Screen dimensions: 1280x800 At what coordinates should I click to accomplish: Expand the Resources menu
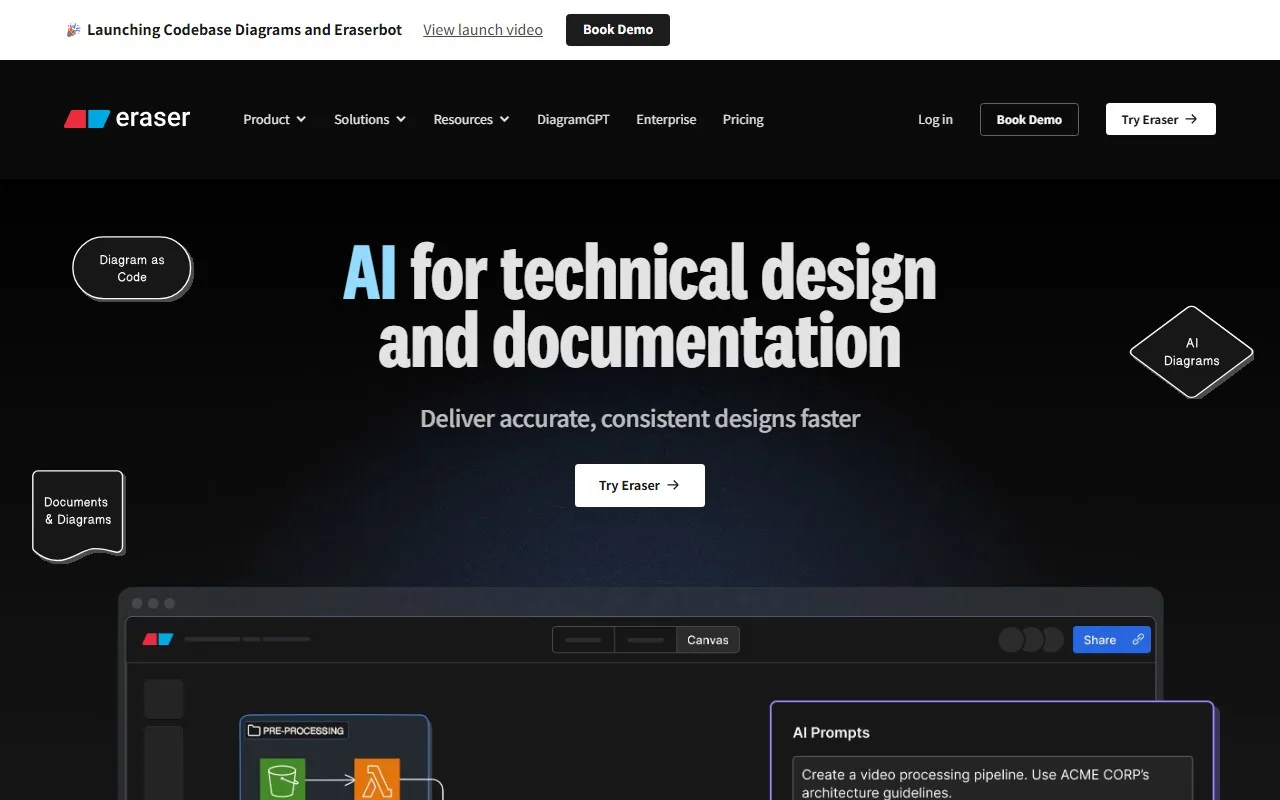[x=471, y=119]
